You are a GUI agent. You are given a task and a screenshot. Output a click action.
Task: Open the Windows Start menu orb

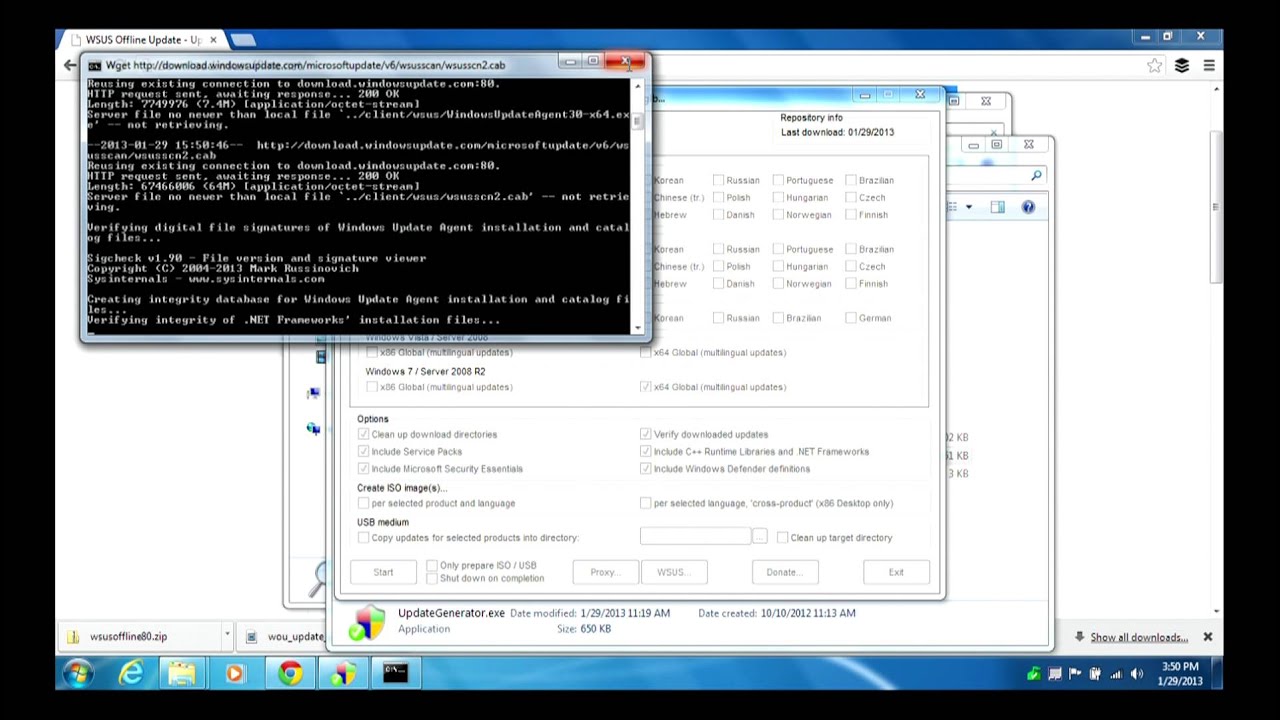(x=77, y=673)
